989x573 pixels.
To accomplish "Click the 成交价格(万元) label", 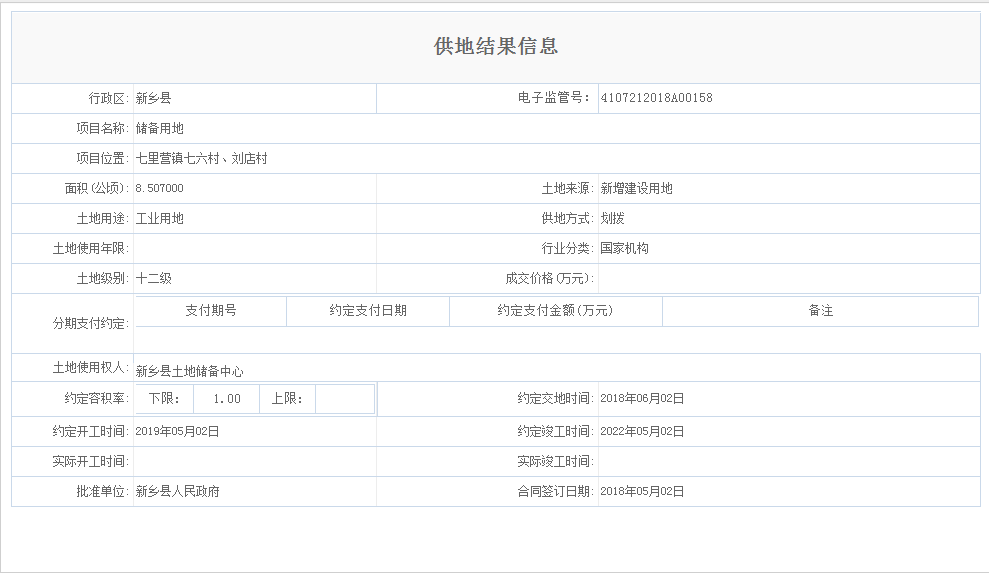I will coord(549,278).
